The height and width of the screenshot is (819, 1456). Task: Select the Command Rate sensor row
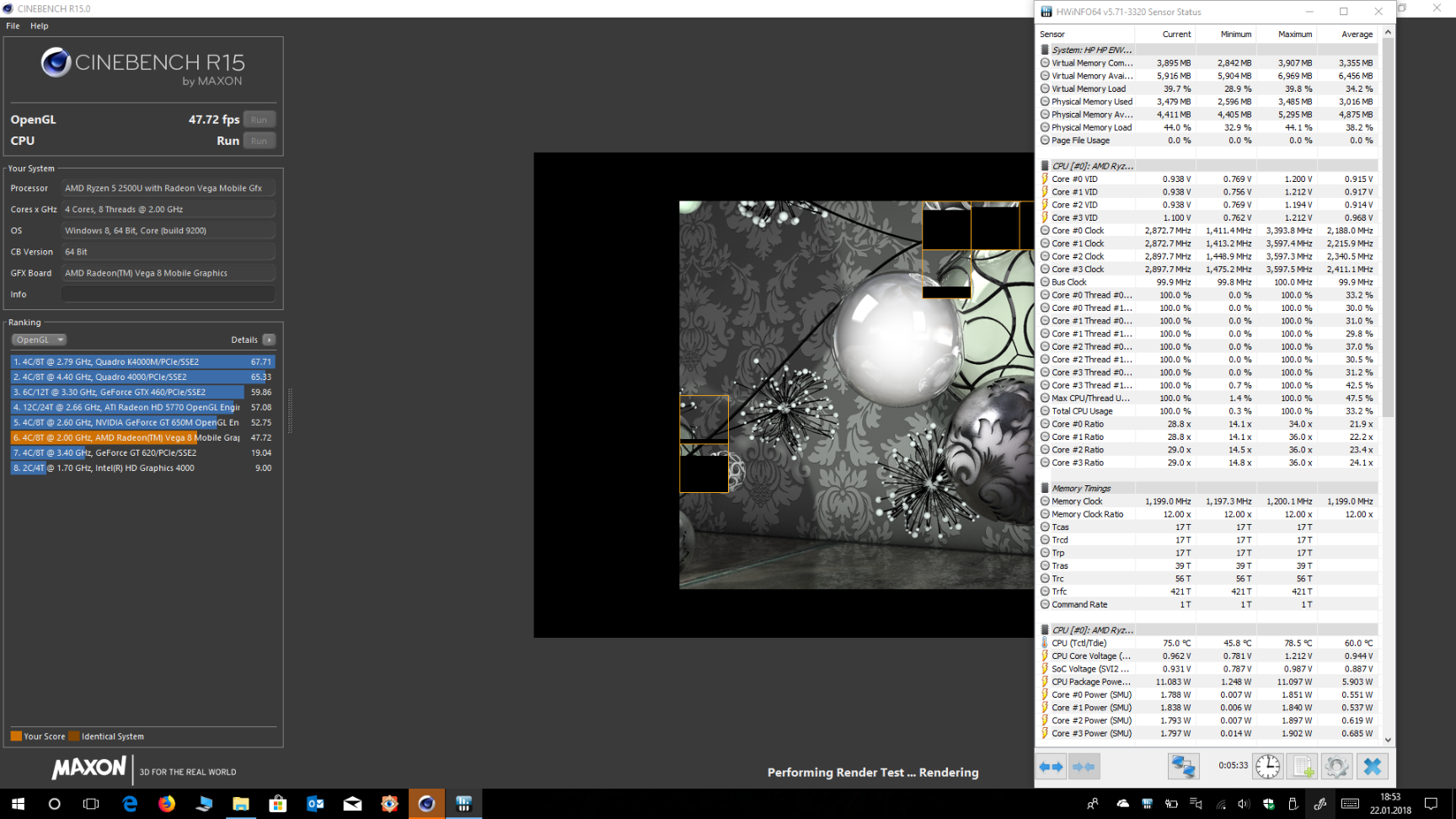click(1207, 604)
